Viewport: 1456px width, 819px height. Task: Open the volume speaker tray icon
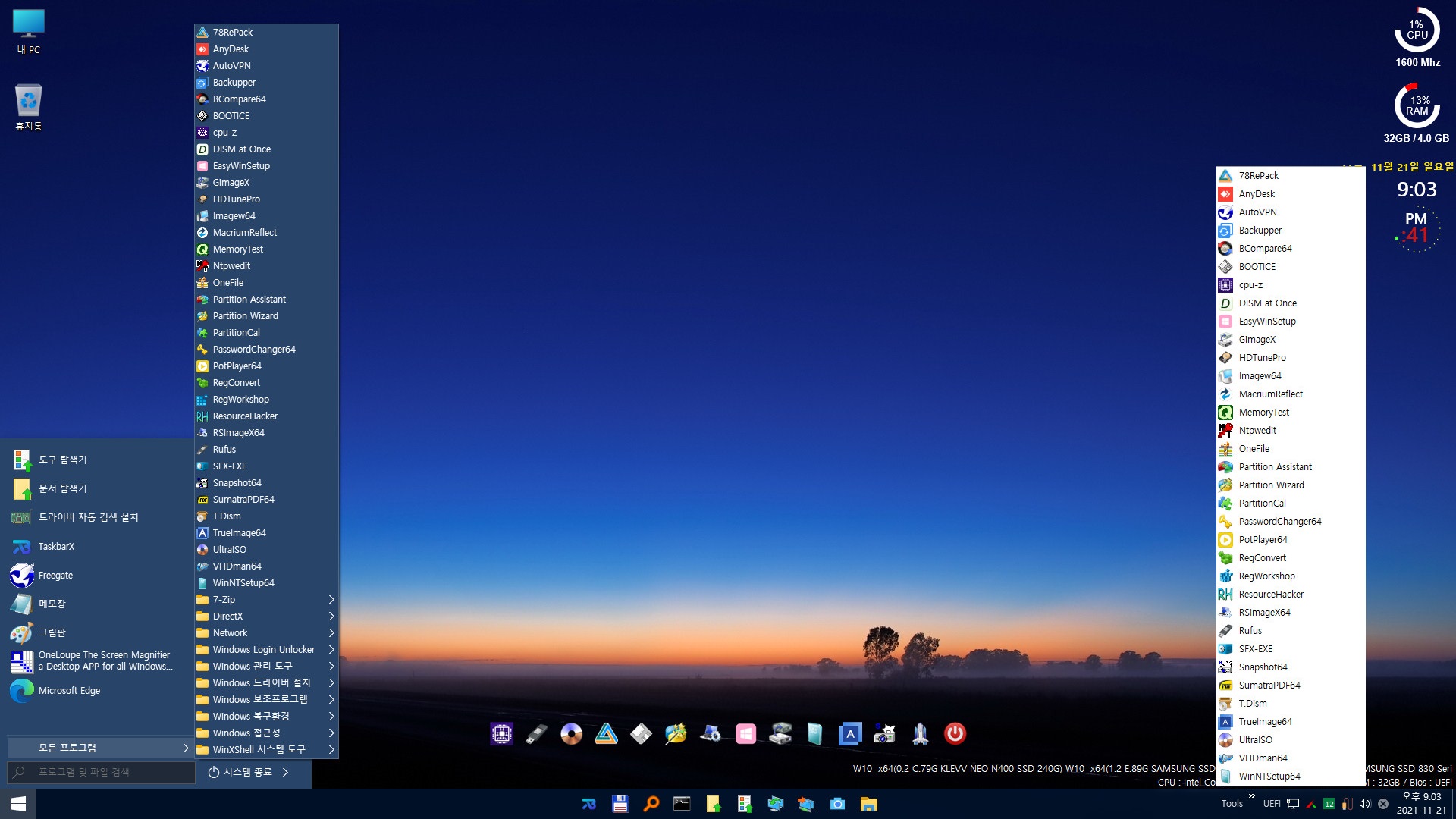tap(1365, 804)
